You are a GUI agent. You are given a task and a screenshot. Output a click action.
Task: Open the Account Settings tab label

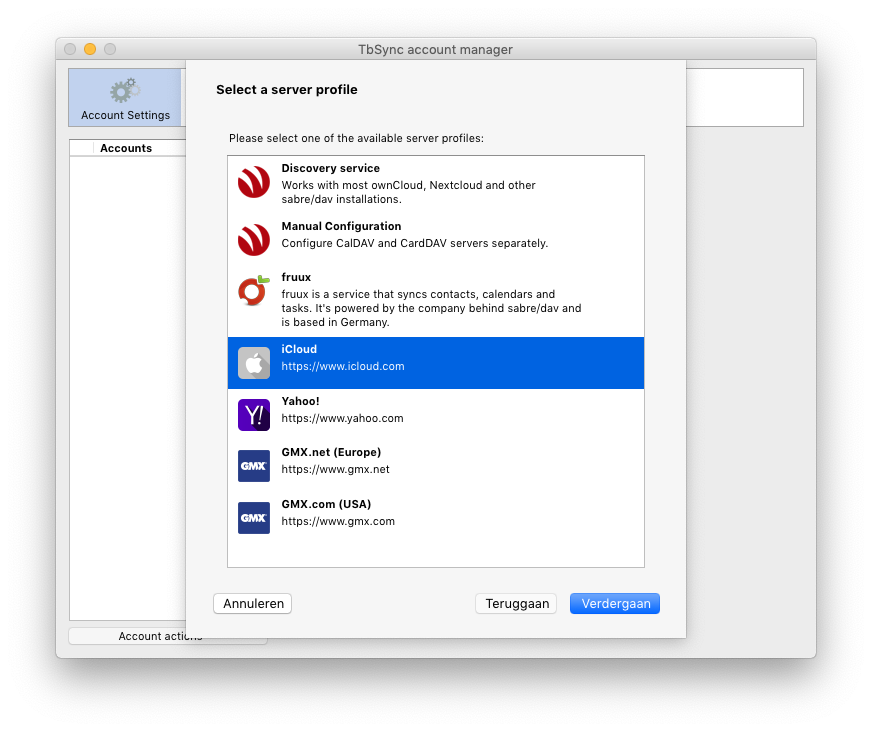click(125, 115)
